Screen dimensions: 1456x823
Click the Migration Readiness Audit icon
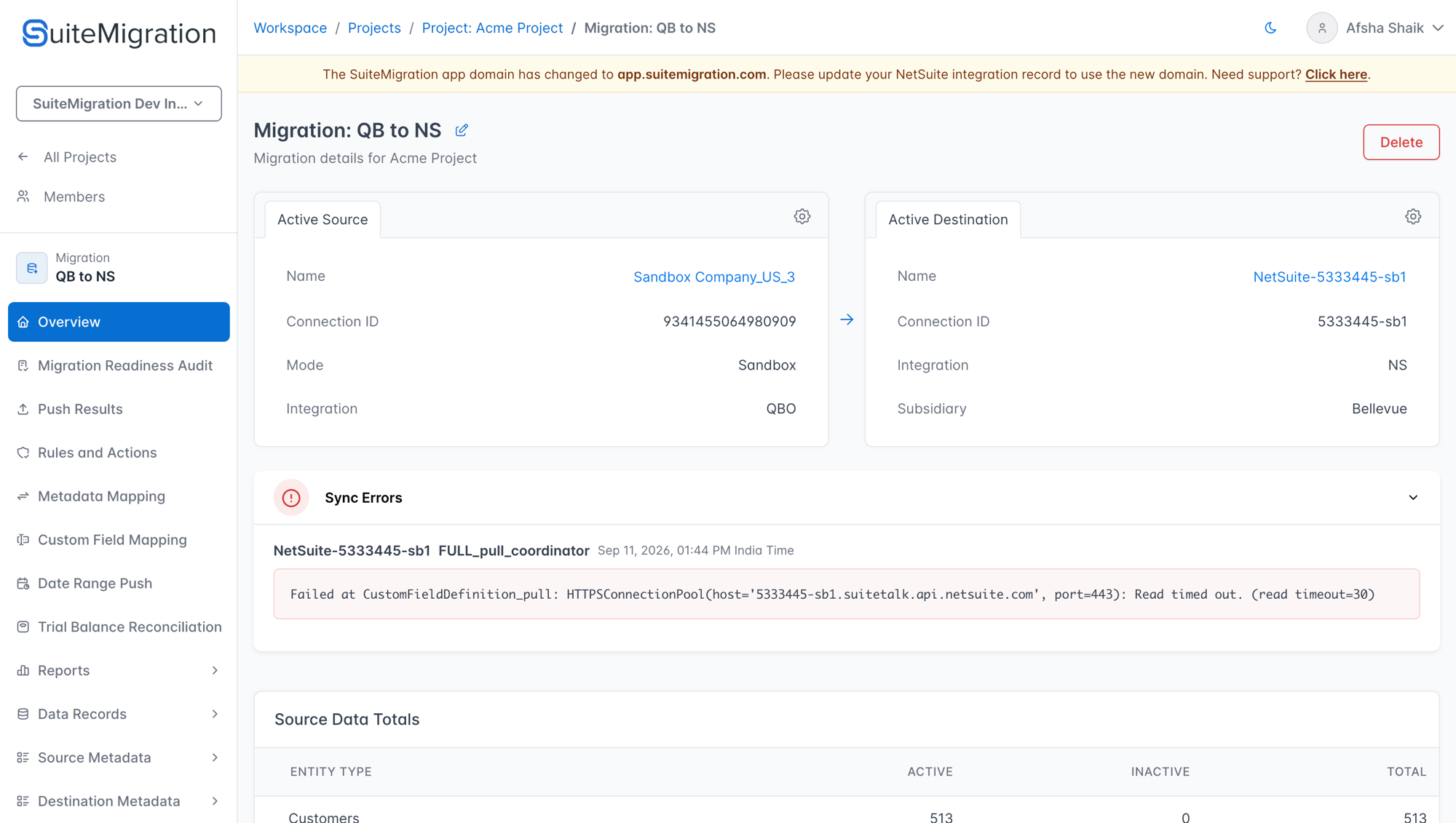(23, 365)
